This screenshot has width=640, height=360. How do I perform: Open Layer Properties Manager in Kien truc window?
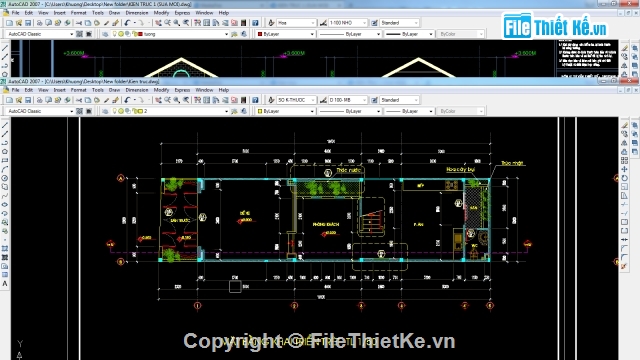(x=105, y=111)
